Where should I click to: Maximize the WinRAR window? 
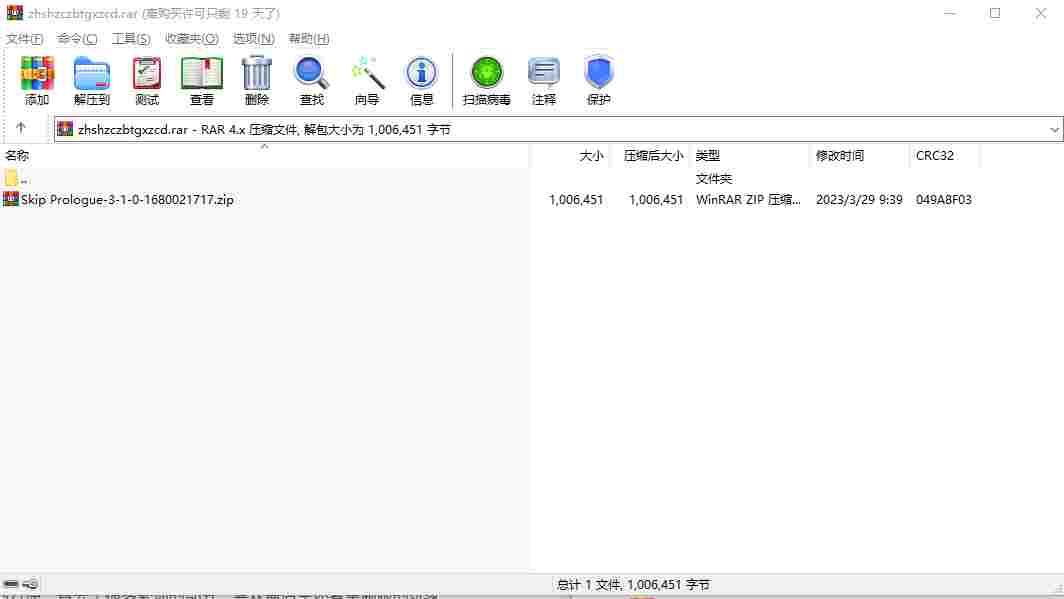click(x=995, y=14)
